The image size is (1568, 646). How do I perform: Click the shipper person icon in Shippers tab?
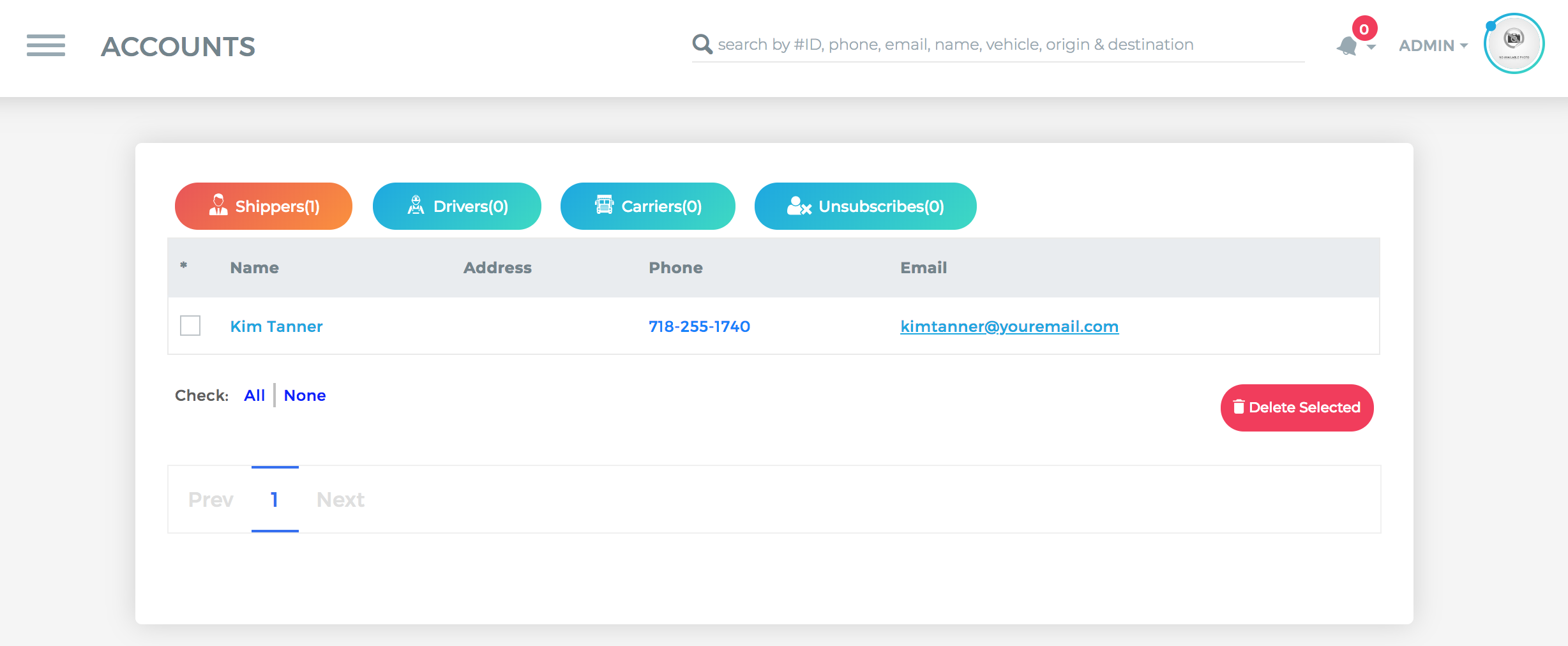(x=218, y=205)
